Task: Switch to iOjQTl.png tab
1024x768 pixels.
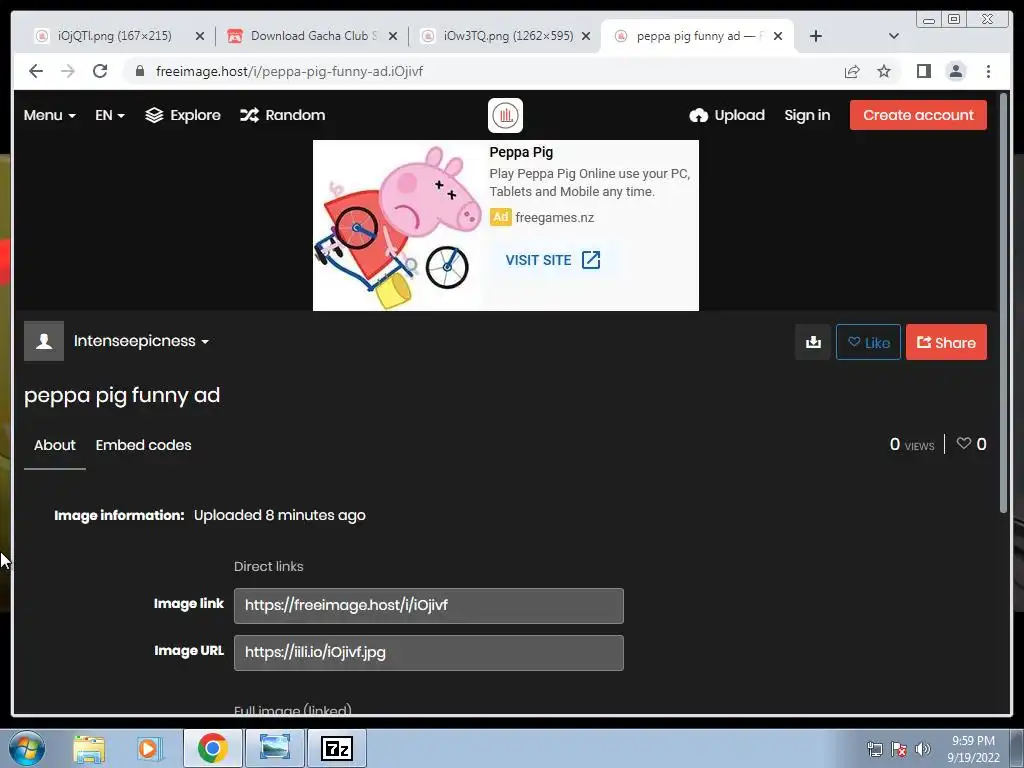Action: tap(114, 36)
